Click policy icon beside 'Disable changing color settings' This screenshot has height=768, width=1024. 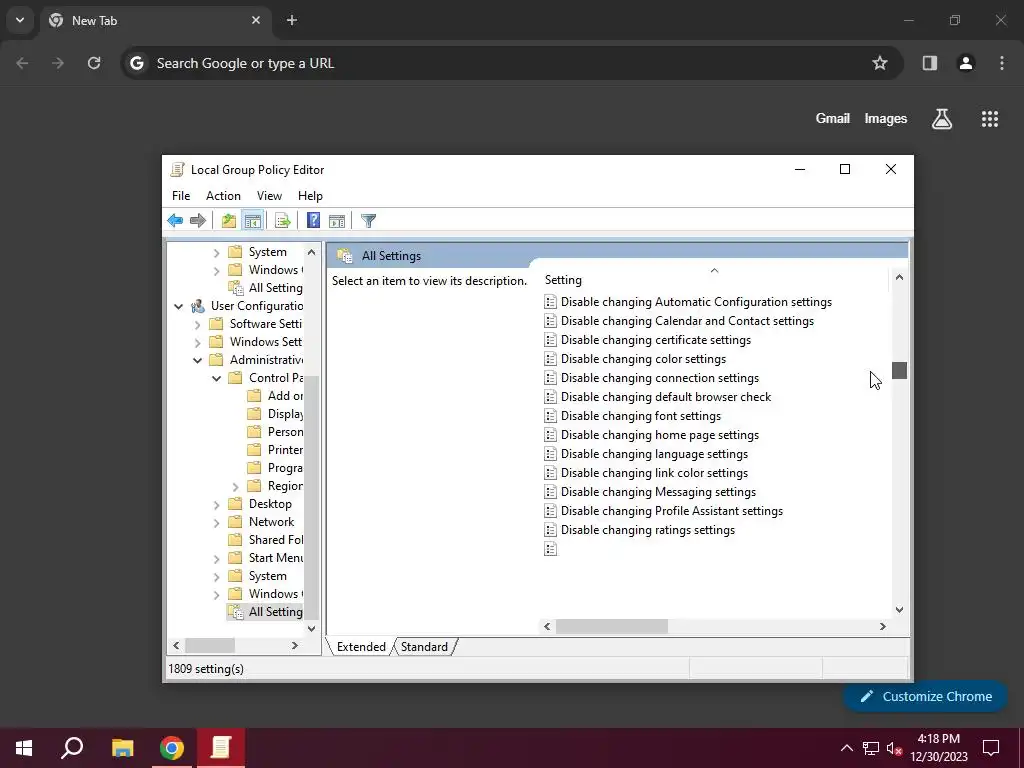[x=551, y=359]
